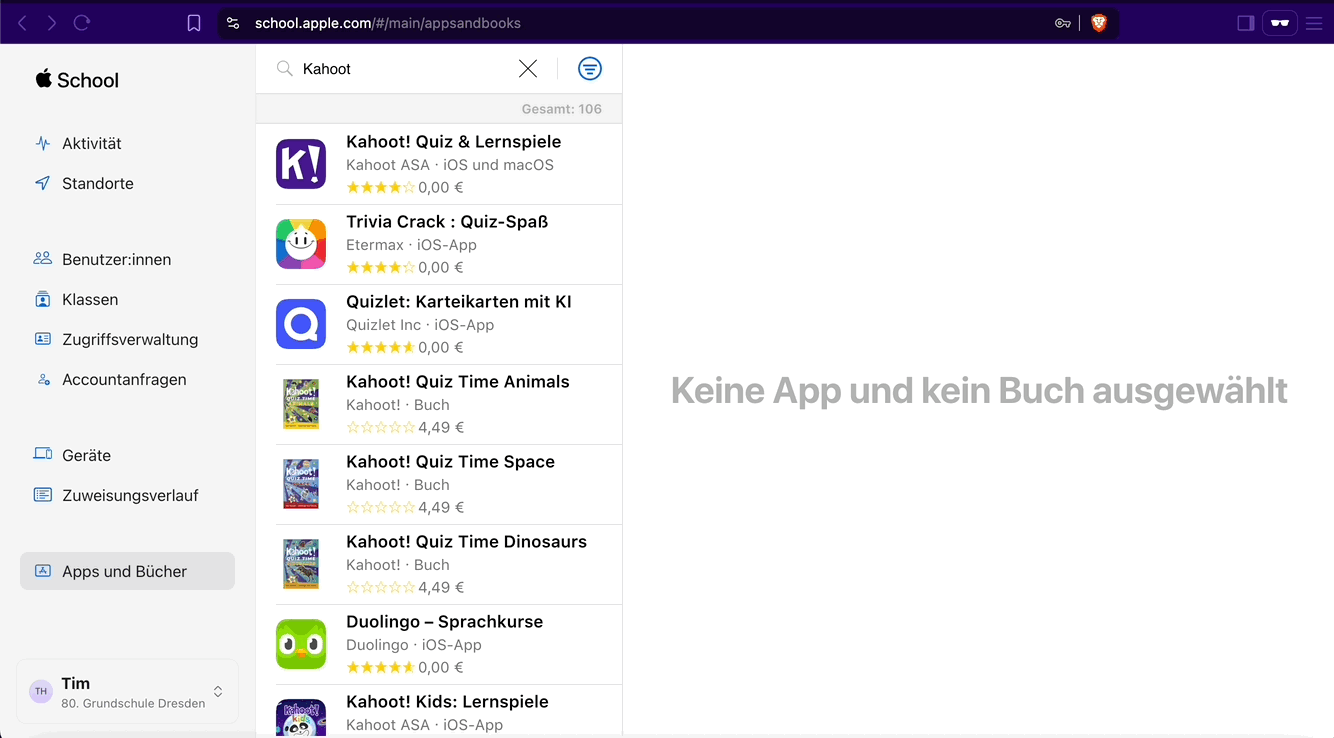
Task: Open Kahoot! Kids: Lernspiele title
Action: pyautogui.click(x=447, y=702)
